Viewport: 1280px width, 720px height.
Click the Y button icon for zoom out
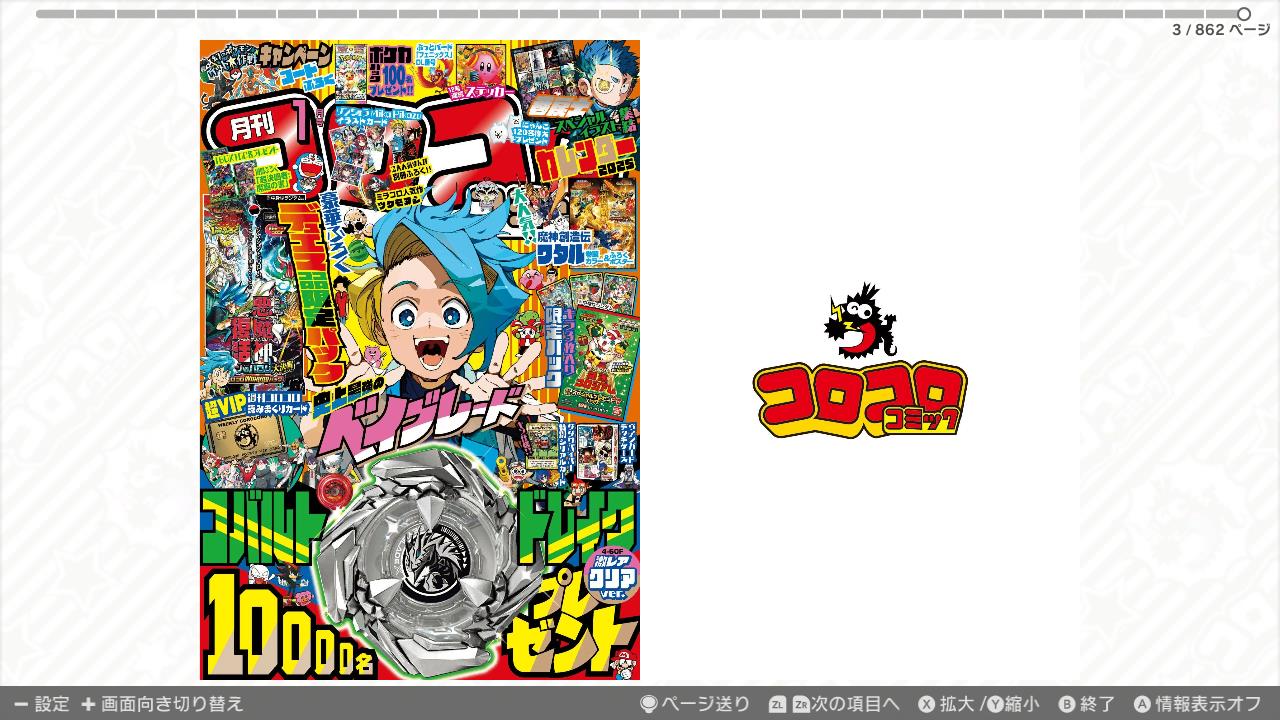pos(994,704)
